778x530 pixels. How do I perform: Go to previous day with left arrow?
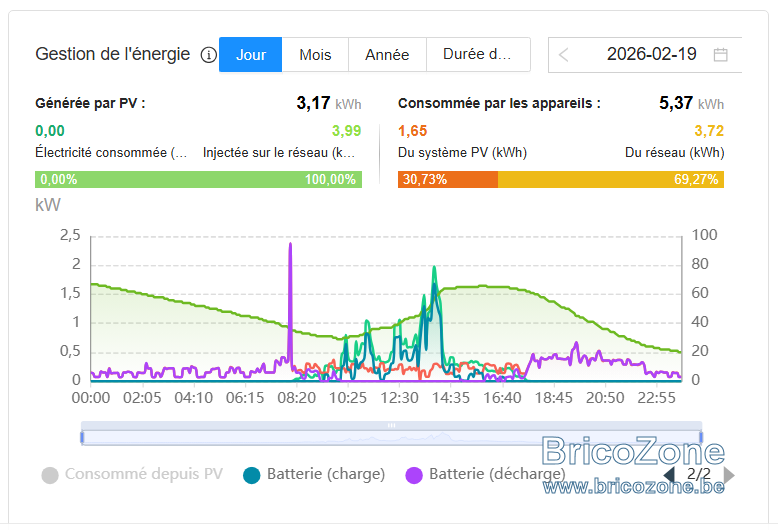click(563, 55)
